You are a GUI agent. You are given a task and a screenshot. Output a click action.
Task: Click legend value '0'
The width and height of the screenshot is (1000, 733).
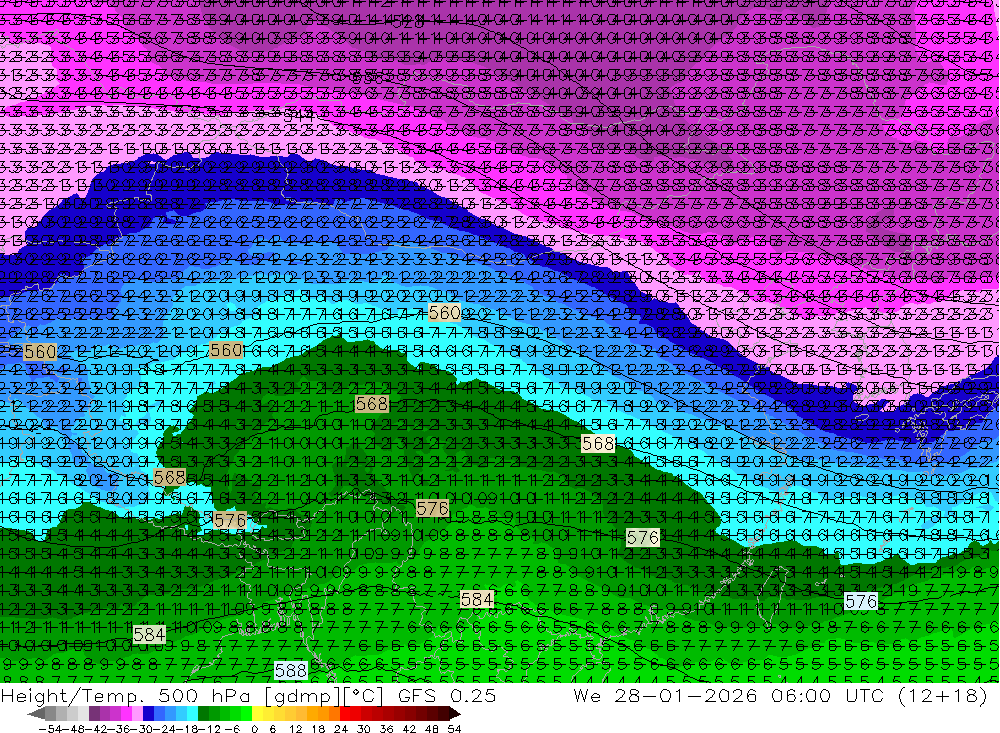point(254,729)
